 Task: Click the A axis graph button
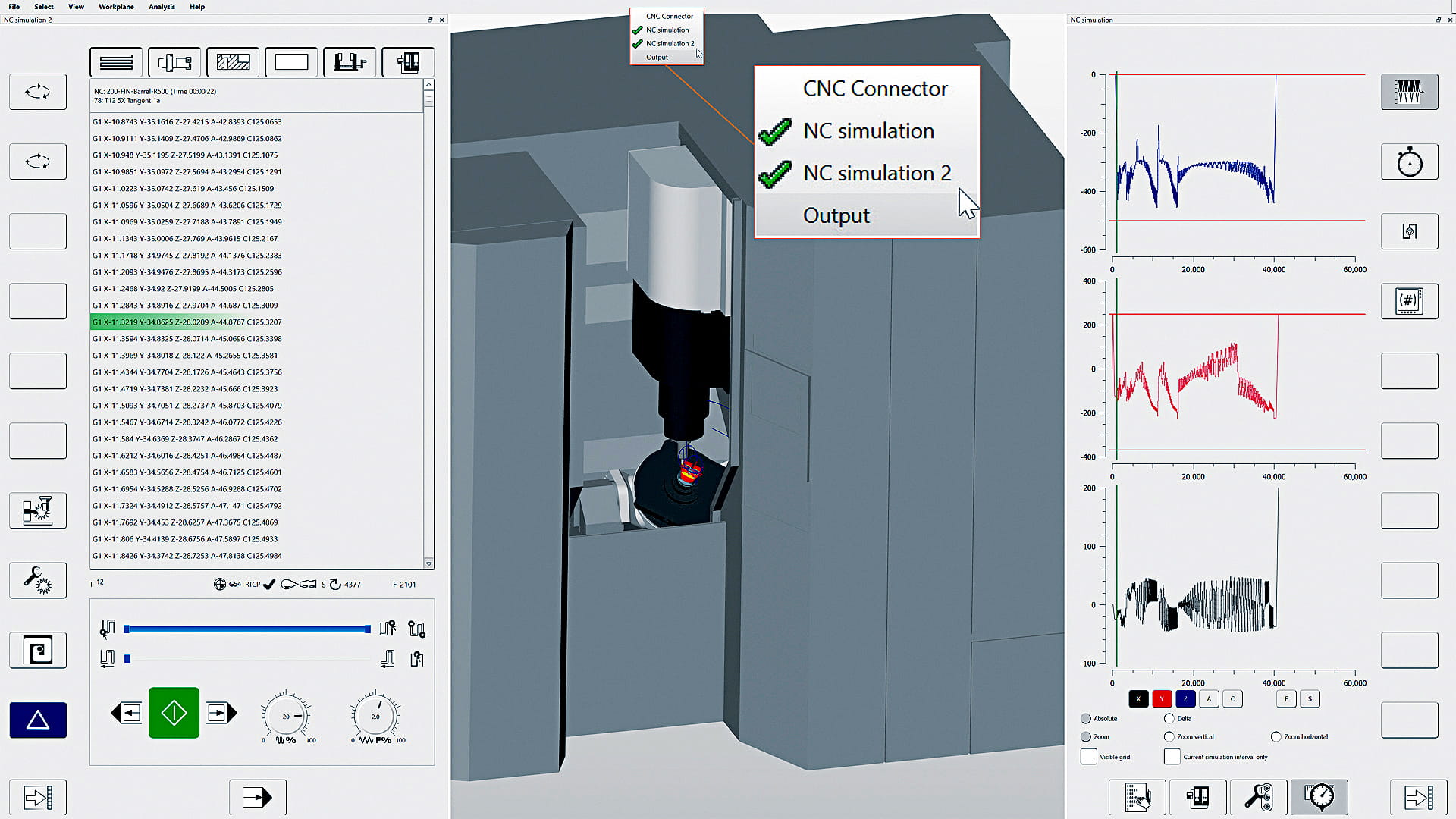[1209, 699]
